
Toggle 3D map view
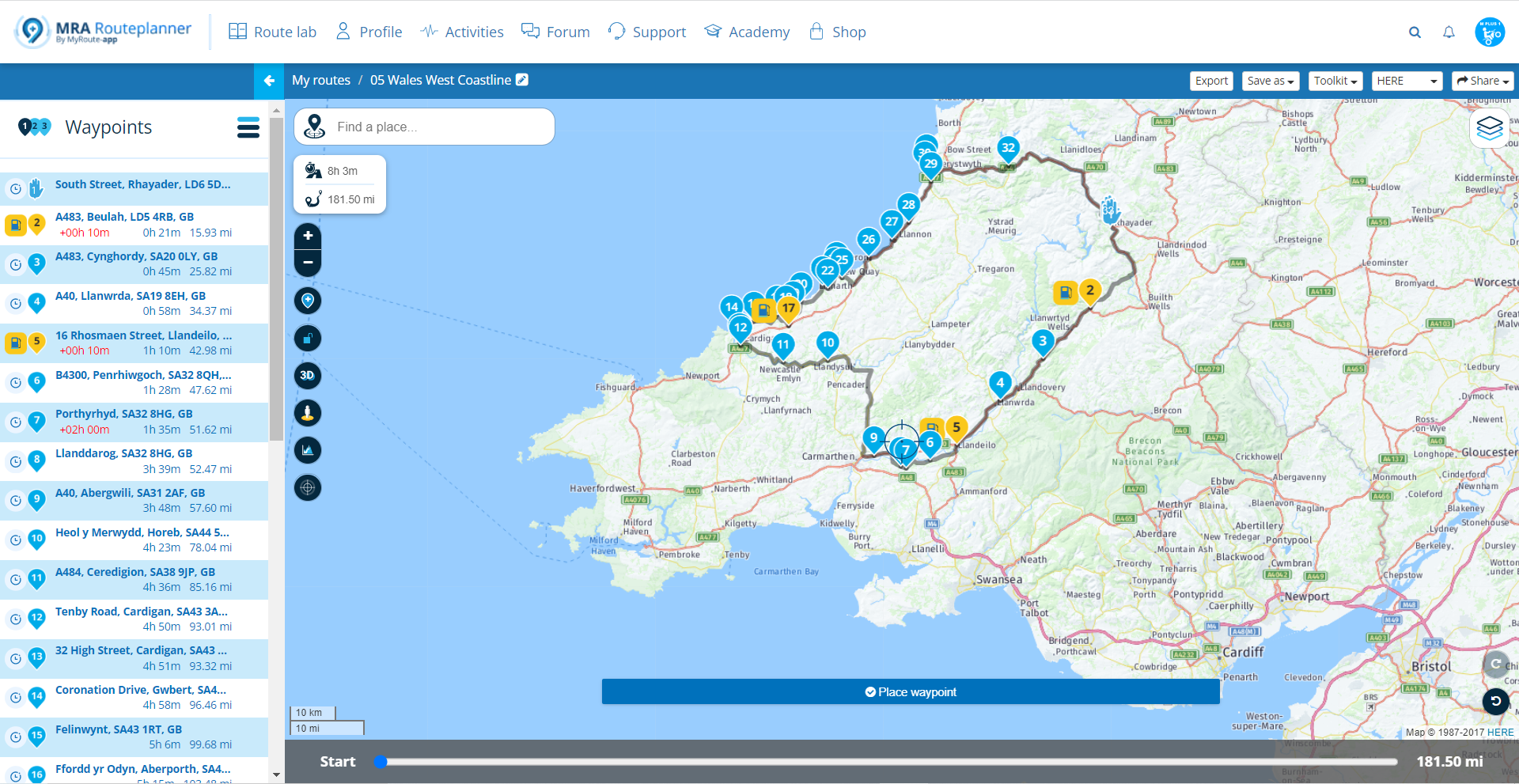[308, 376]
